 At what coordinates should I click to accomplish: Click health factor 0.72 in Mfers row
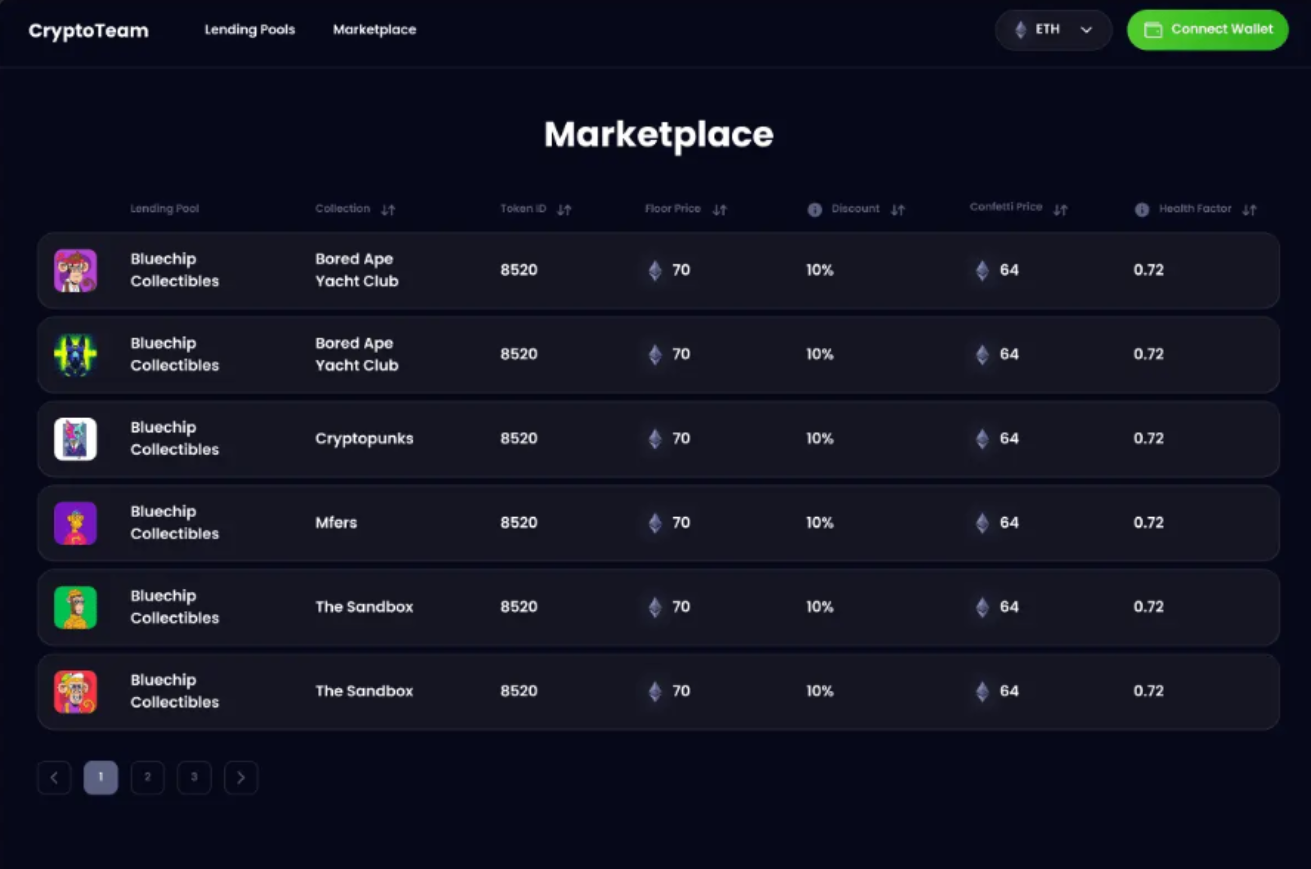point(1149,523)
